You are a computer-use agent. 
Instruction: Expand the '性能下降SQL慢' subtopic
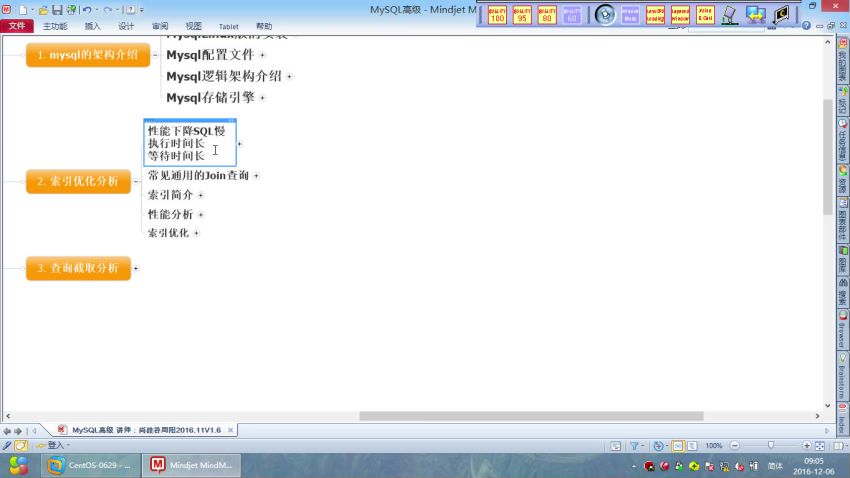[239, 144]
